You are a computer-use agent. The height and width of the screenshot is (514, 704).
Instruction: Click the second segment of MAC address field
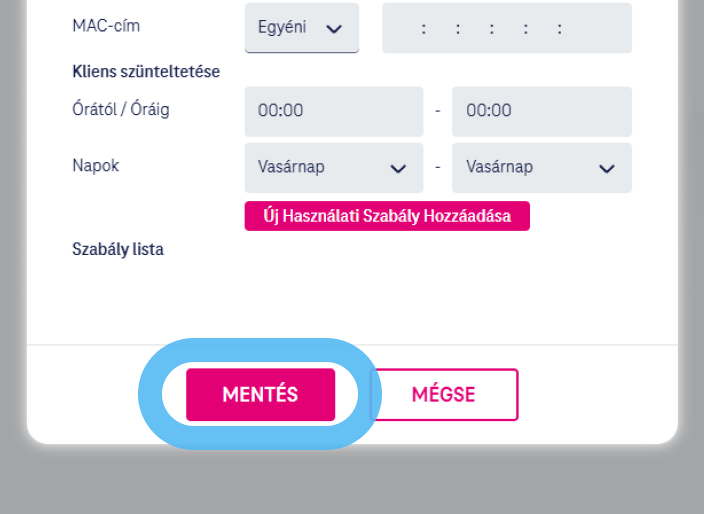click(441, 29)
